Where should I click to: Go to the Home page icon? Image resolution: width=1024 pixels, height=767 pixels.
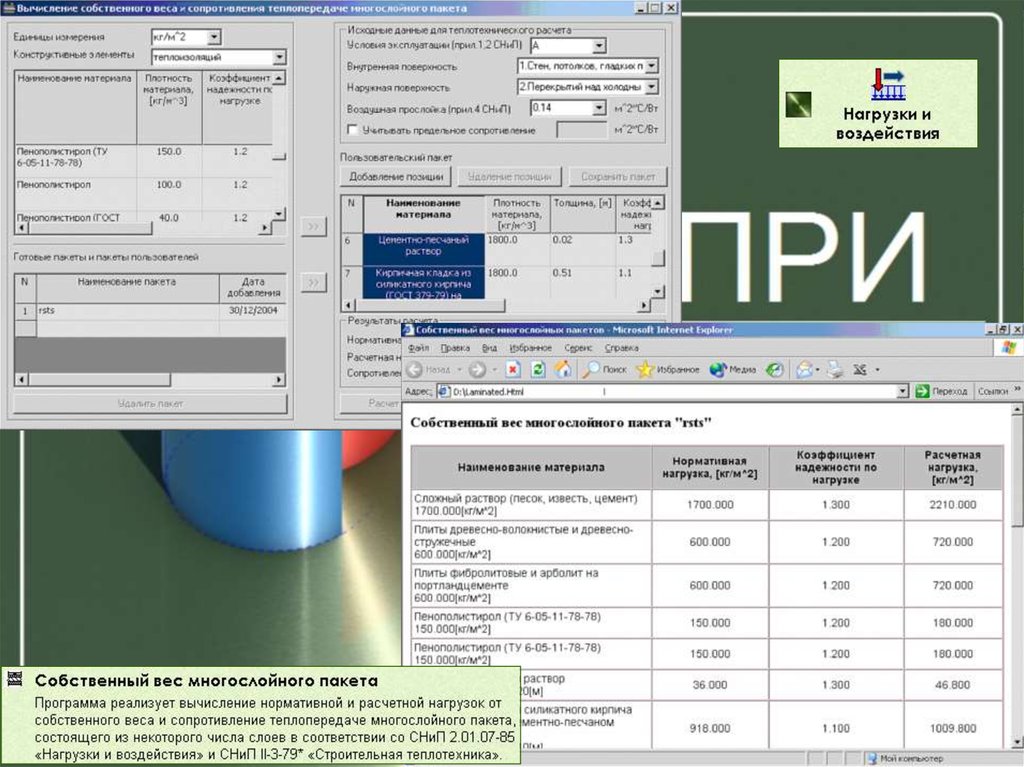click(563, 369)
